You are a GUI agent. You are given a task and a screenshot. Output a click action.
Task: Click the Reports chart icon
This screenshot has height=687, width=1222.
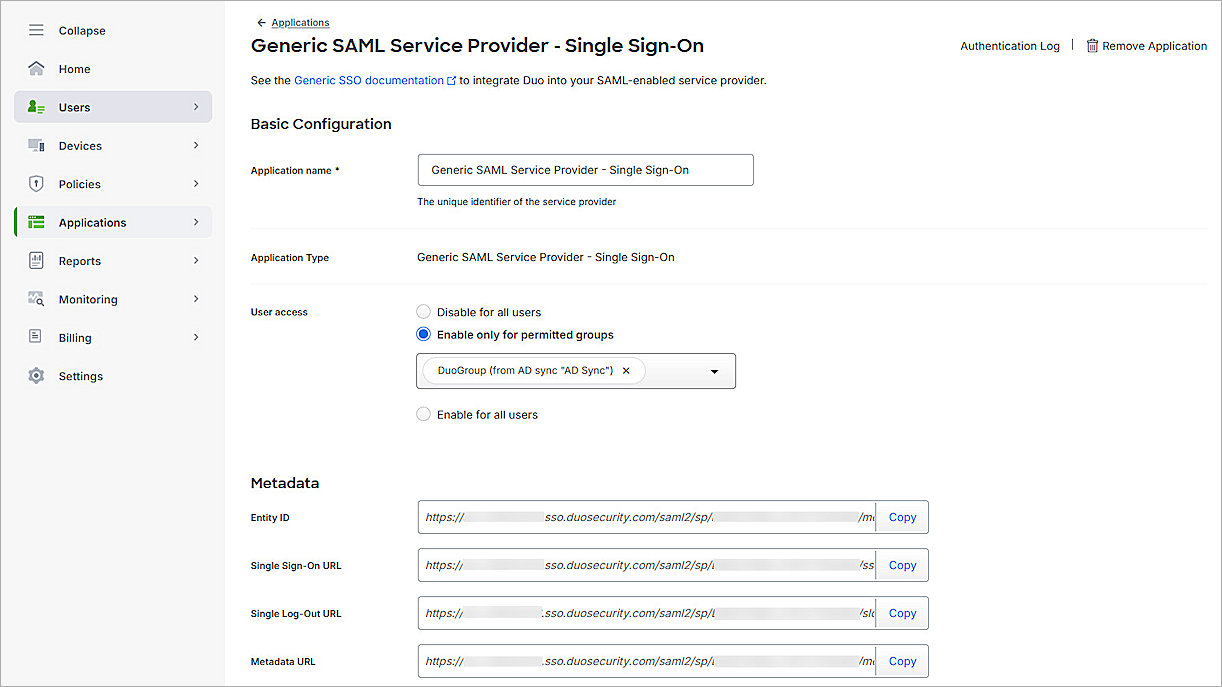pyautogui.click(x=36, y=261)
